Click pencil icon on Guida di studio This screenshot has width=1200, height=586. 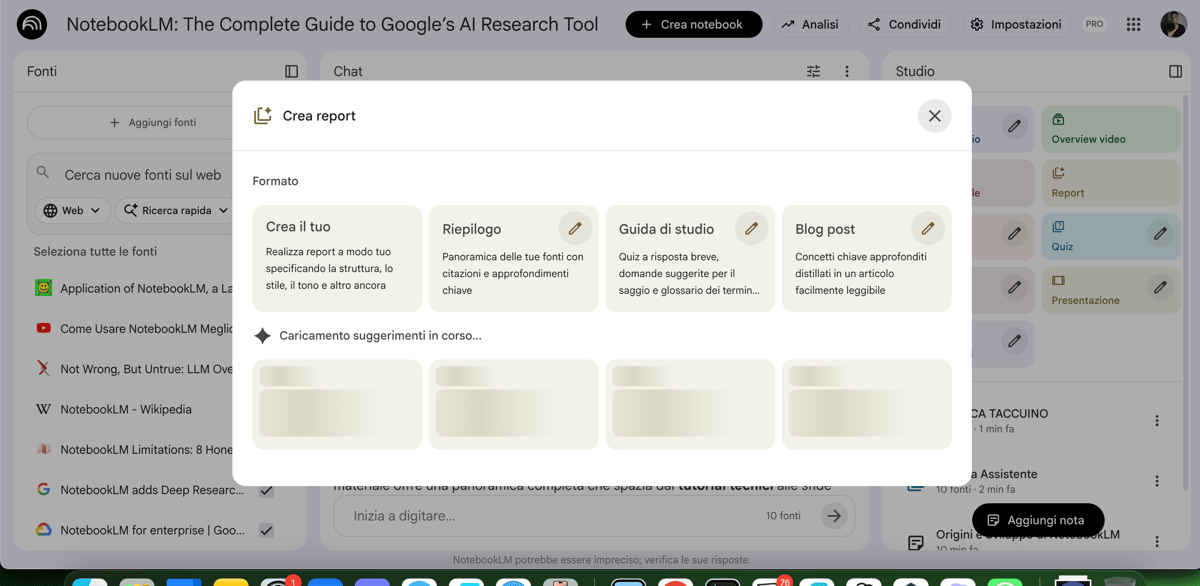pos(751,229)
